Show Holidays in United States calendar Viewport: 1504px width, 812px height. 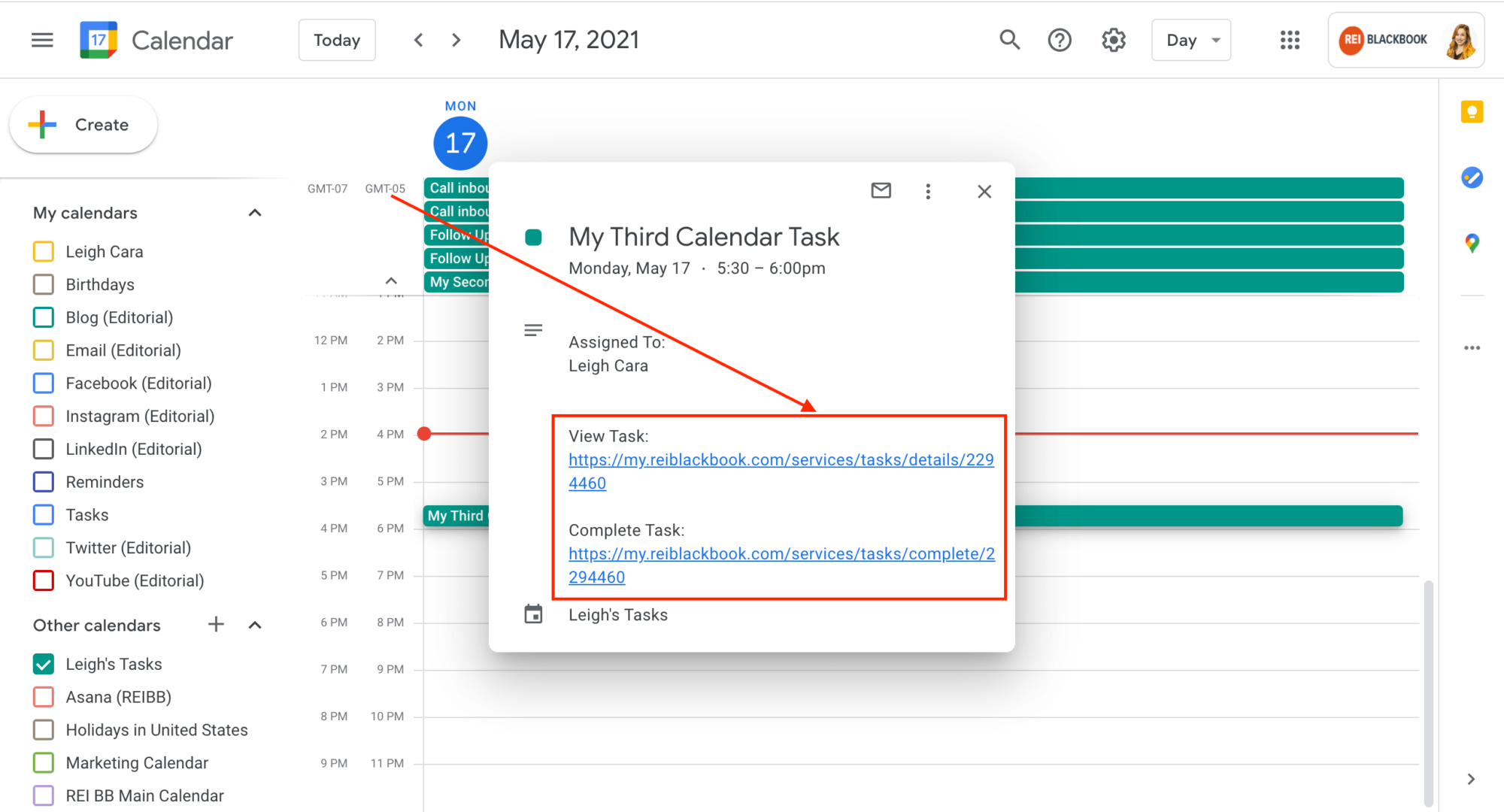point(44,730)
